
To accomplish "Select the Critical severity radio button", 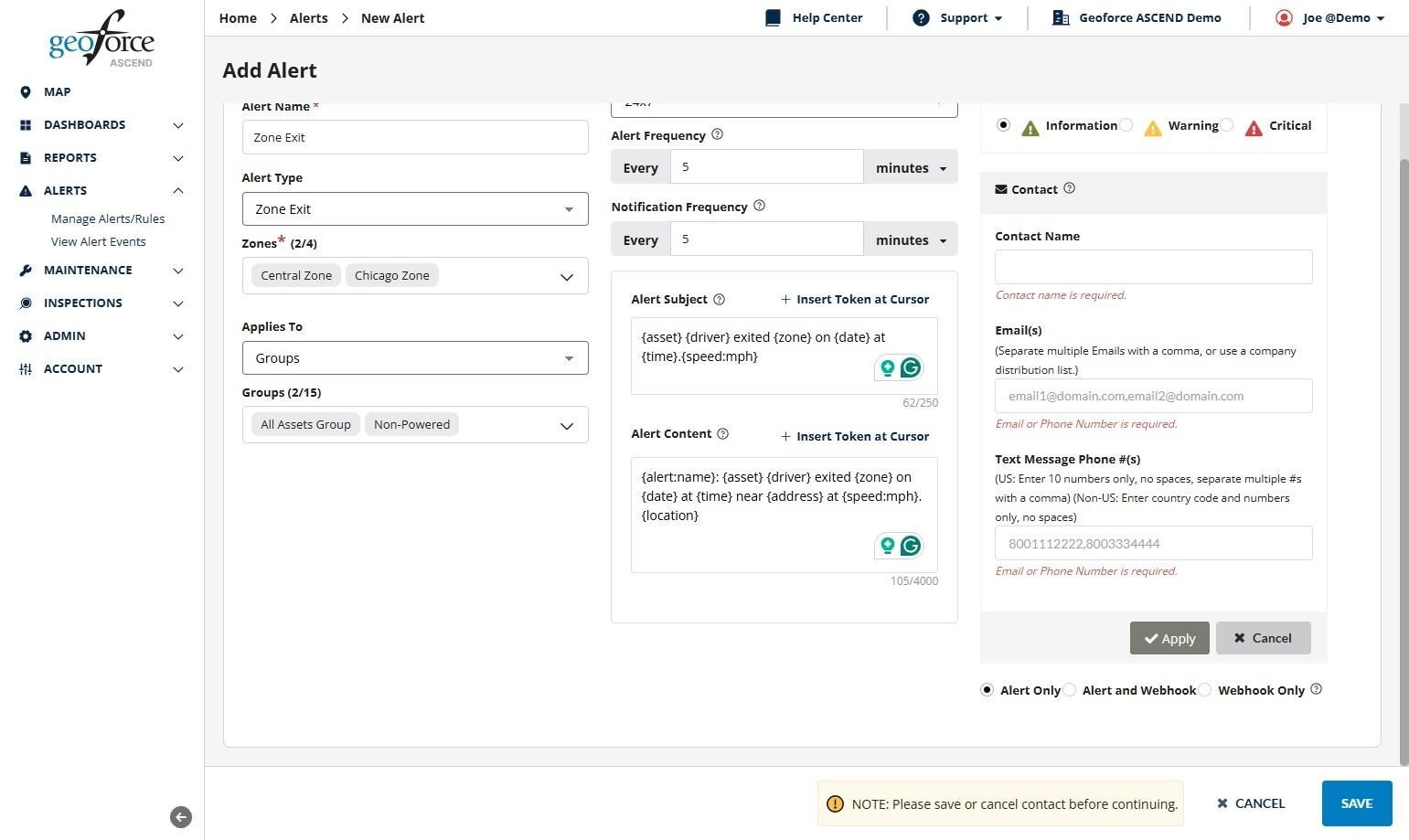I will click(x=1227, y=124).
